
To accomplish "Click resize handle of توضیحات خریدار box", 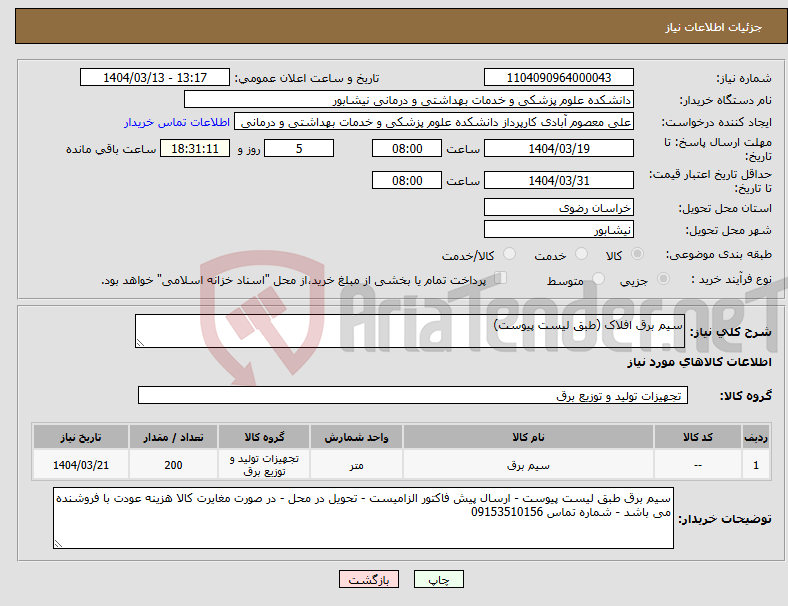I will pos(58,544).
